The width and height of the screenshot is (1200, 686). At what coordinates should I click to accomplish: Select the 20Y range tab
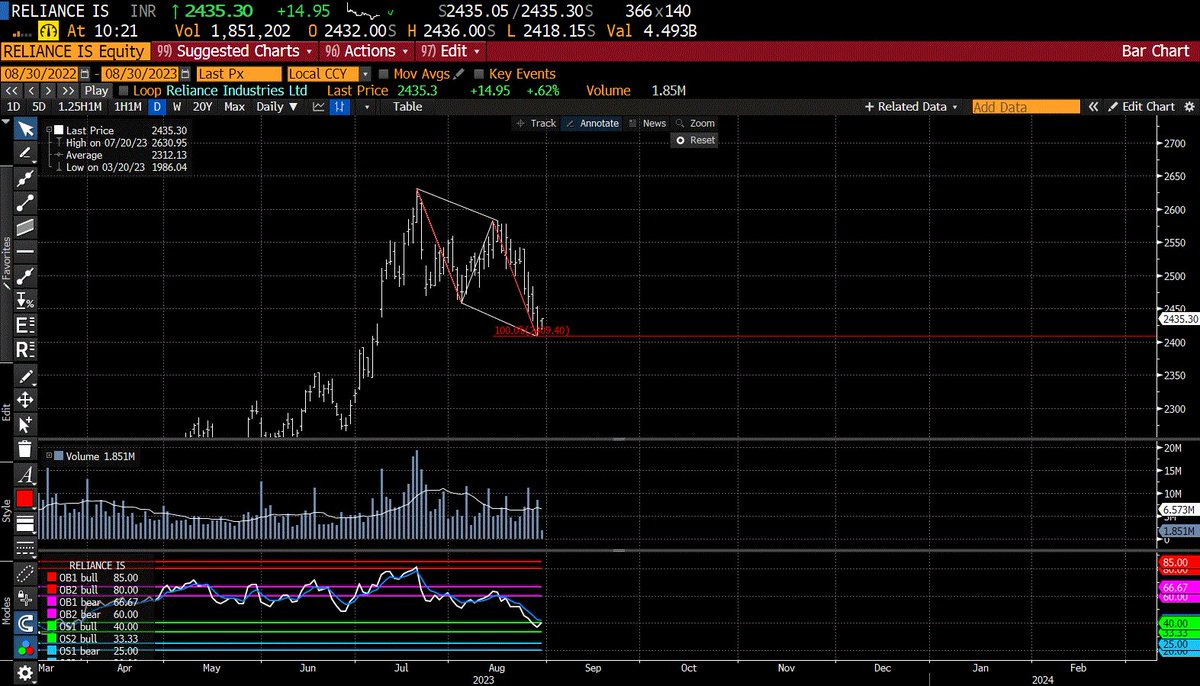coord(203,106)
